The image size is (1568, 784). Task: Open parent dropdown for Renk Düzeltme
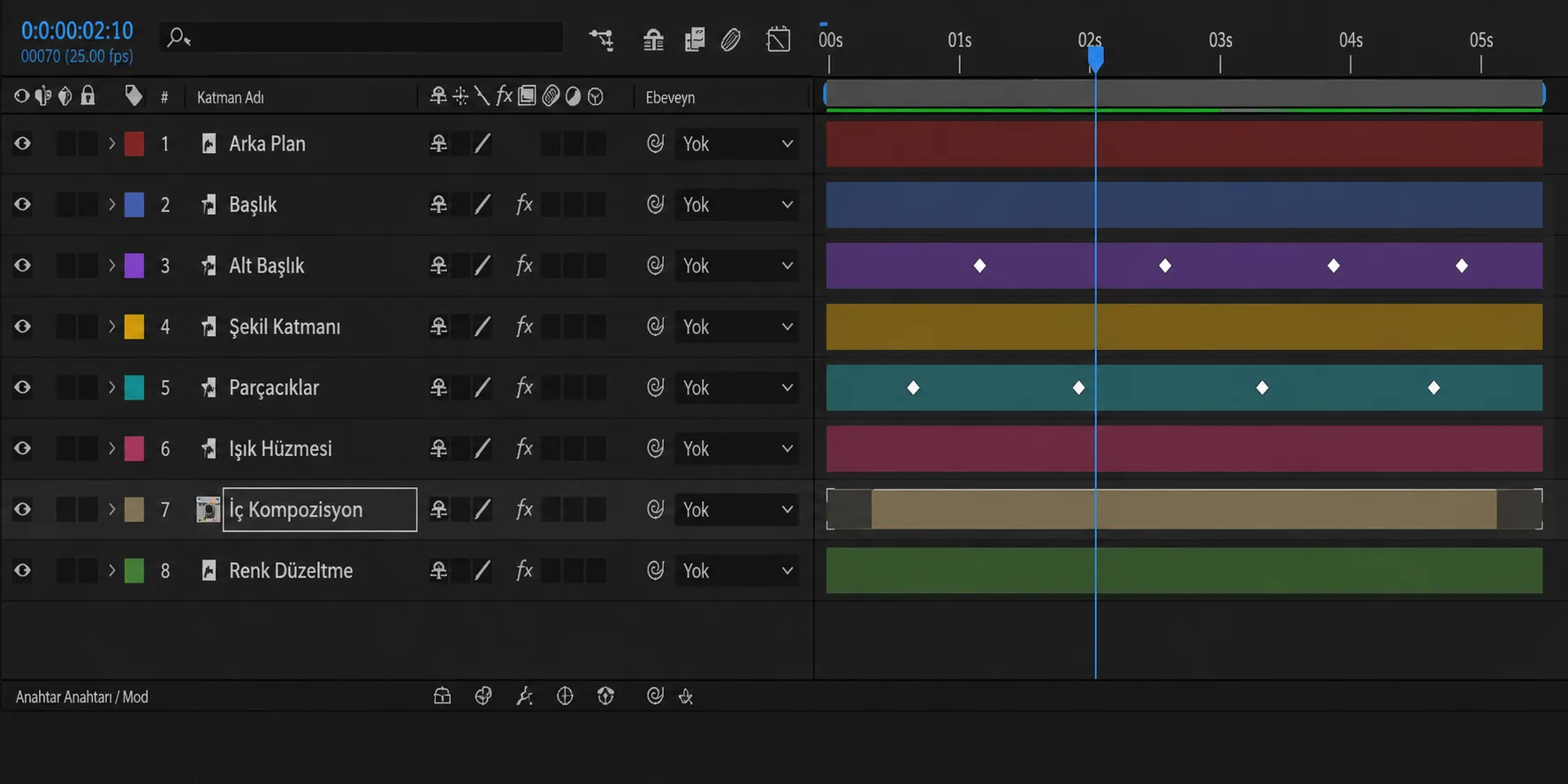(x=737, y=570)
